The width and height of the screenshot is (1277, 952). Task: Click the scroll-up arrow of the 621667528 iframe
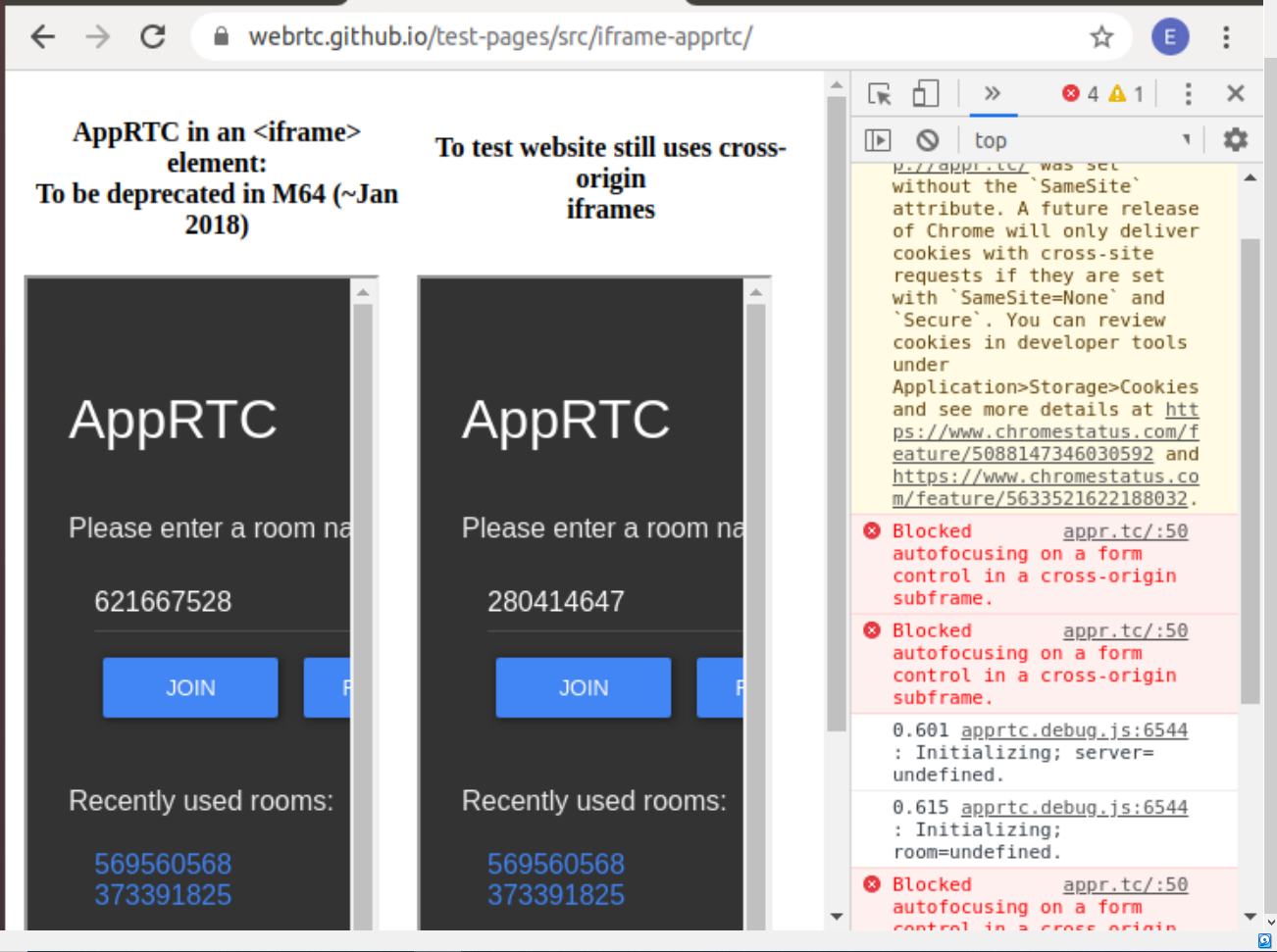click(x=363, y=292)
